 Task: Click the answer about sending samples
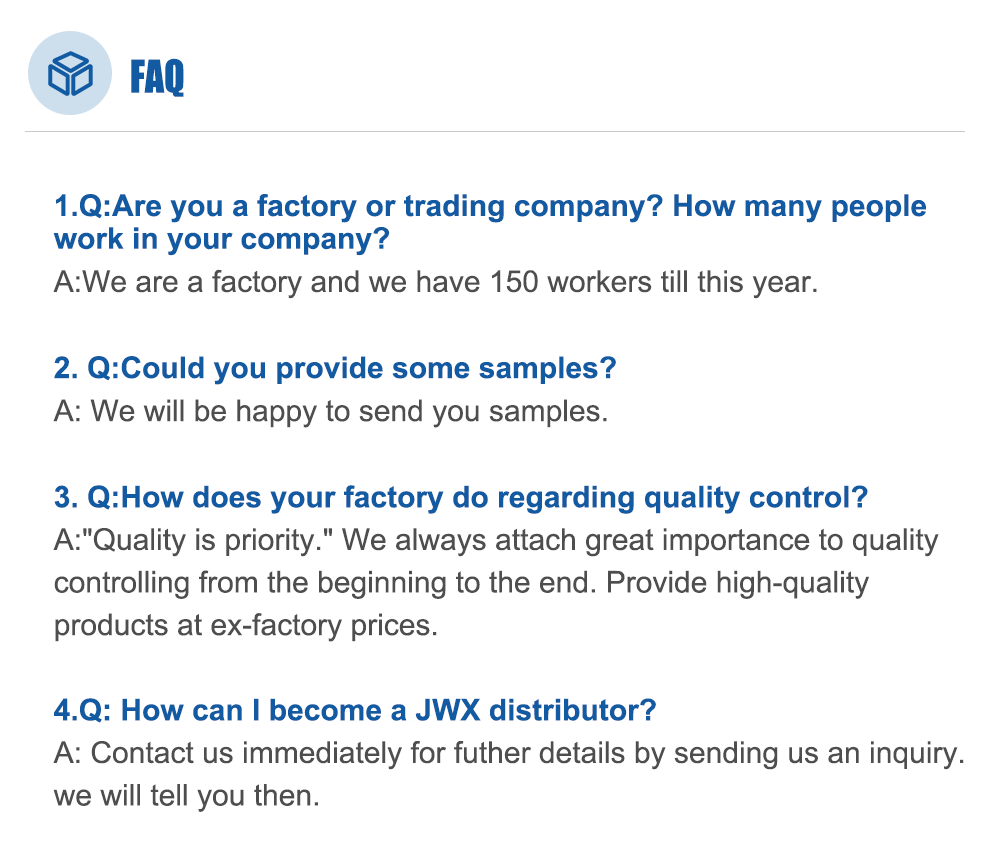point(330,411)
